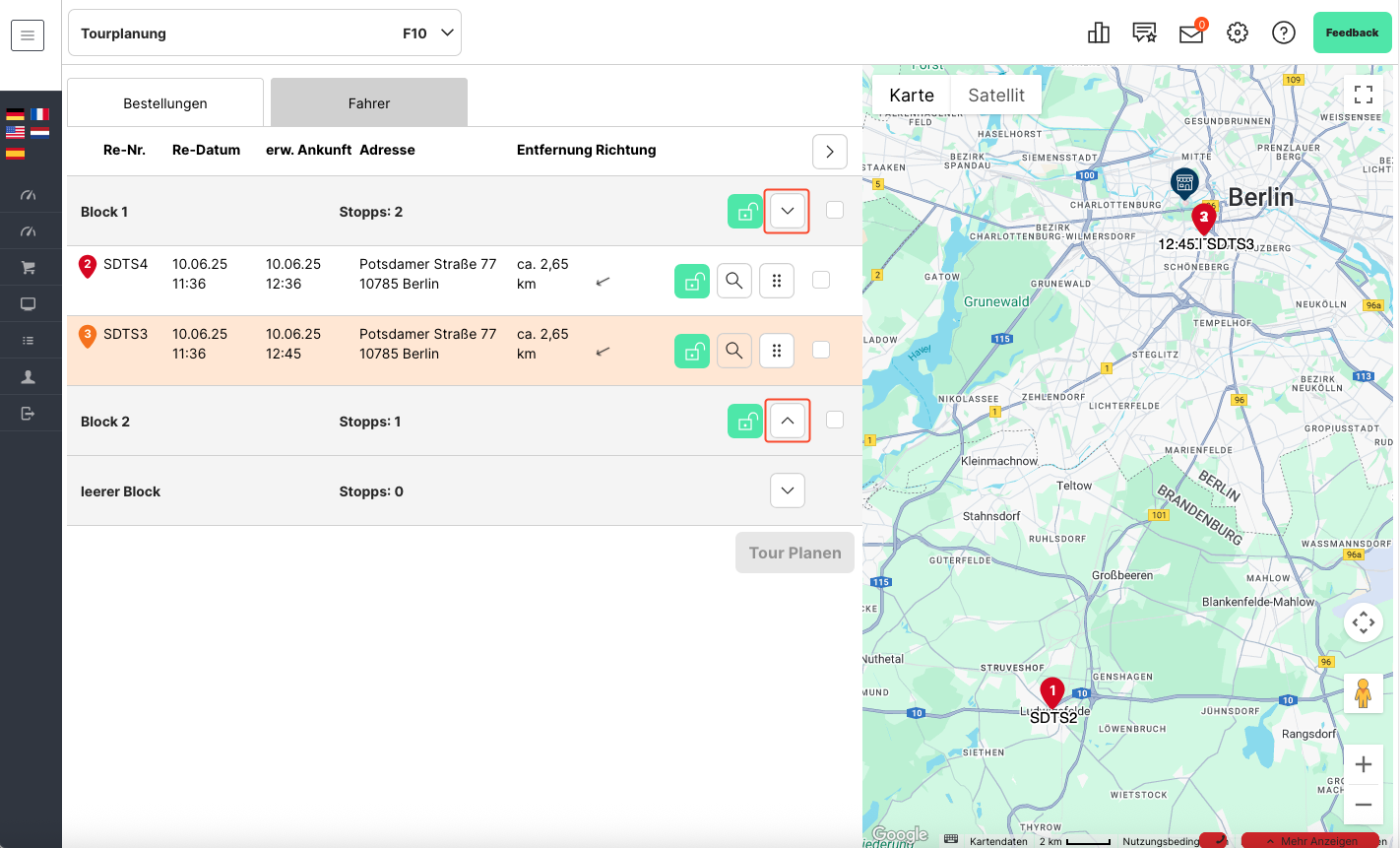Check the Block 1 checkbox
Screen dimensions: 1400x848
[835, 210]
